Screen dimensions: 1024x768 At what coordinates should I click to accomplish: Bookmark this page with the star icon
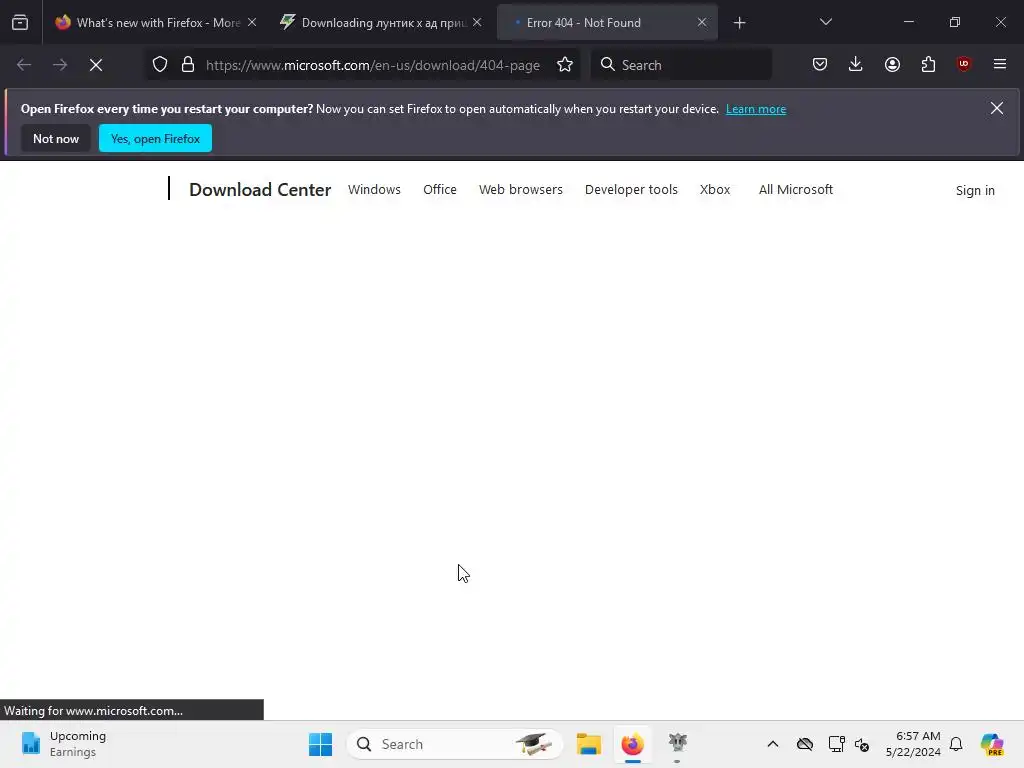[565, 65]
